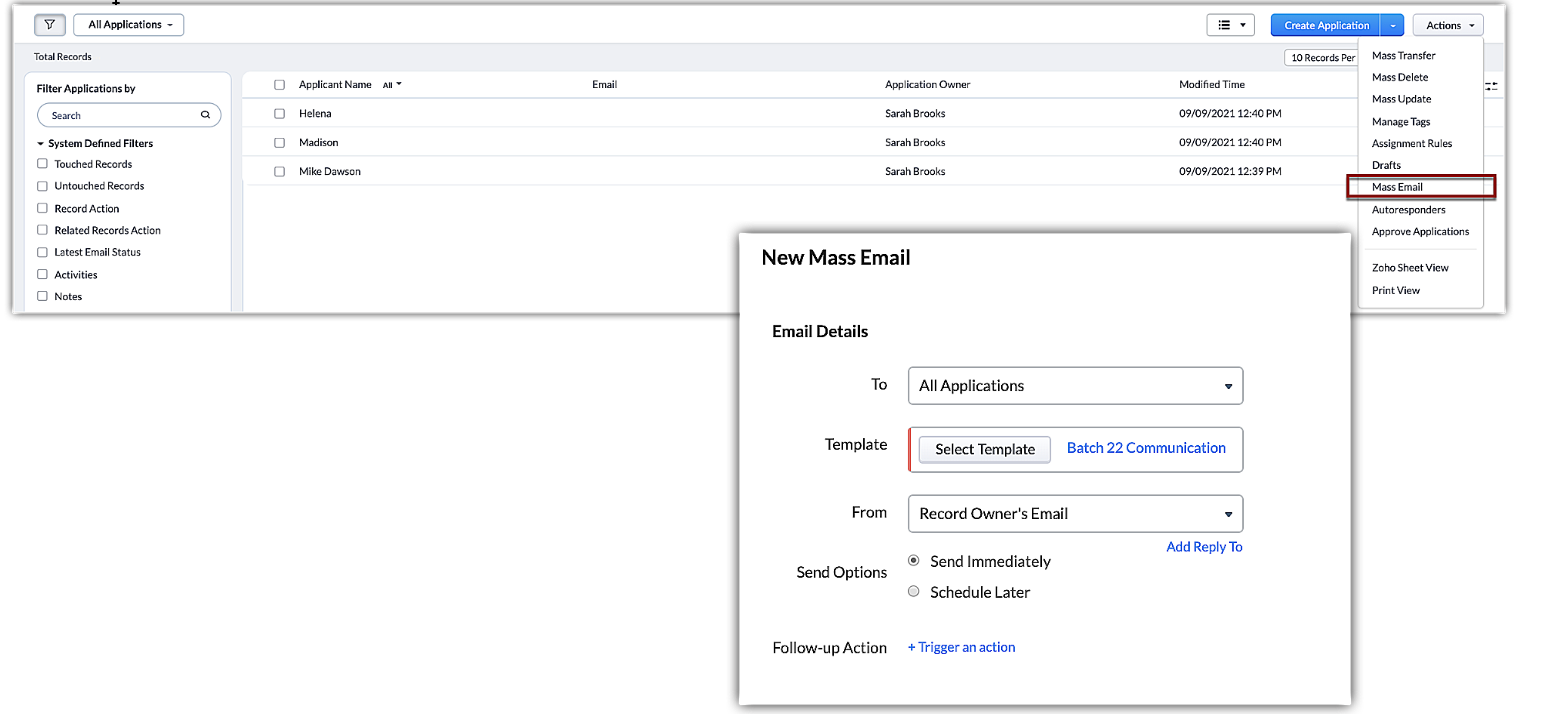Click the Add Reply To link

click(x=1204, y=547)
